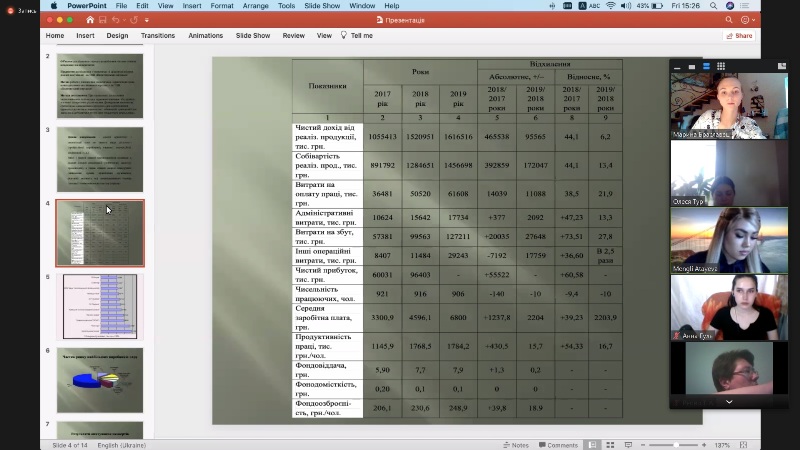Adjust the zoom slider handle

tap(677, 445)
